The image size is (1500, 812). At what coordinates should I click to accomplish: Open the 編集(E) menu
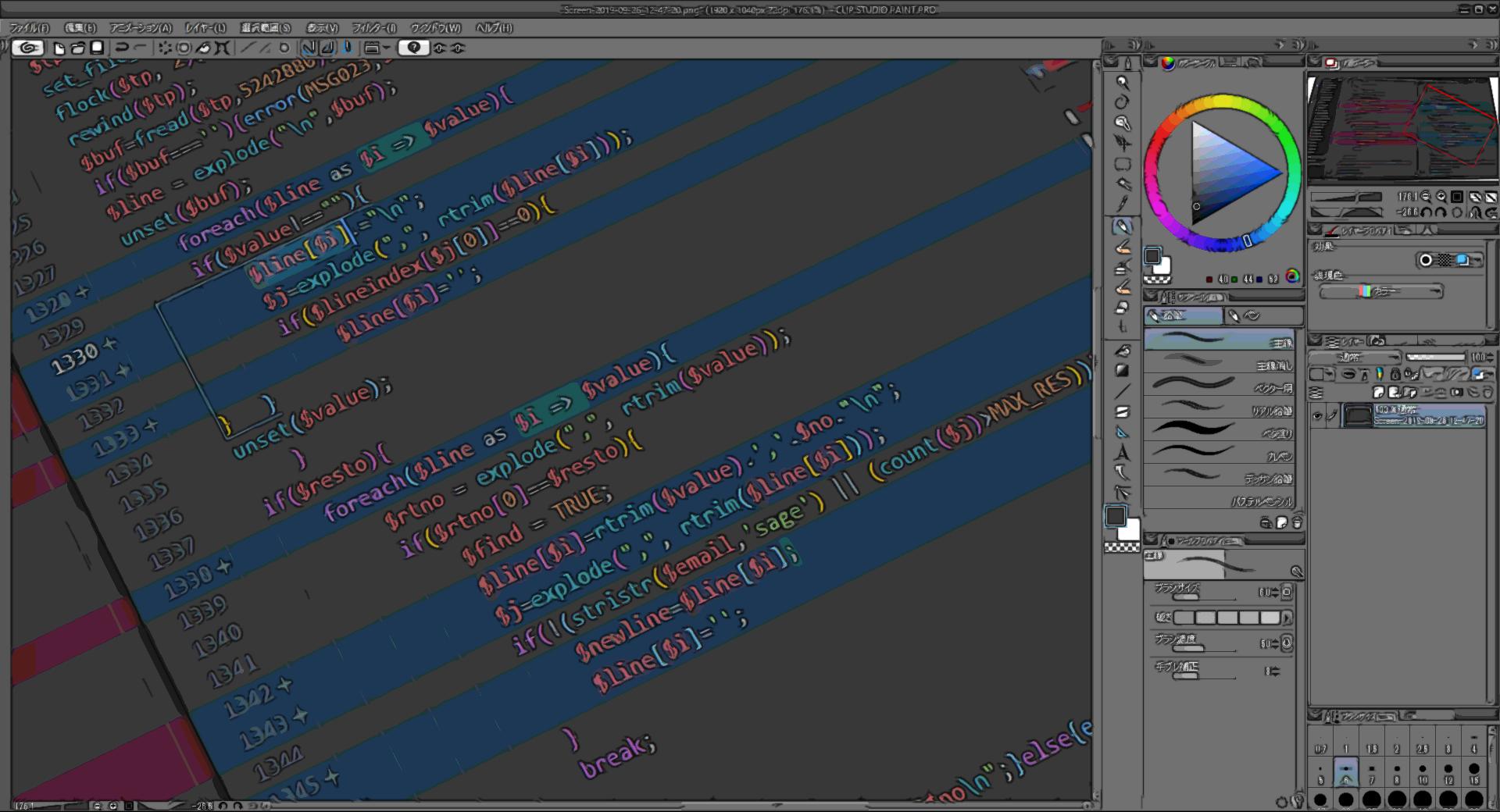80,27
